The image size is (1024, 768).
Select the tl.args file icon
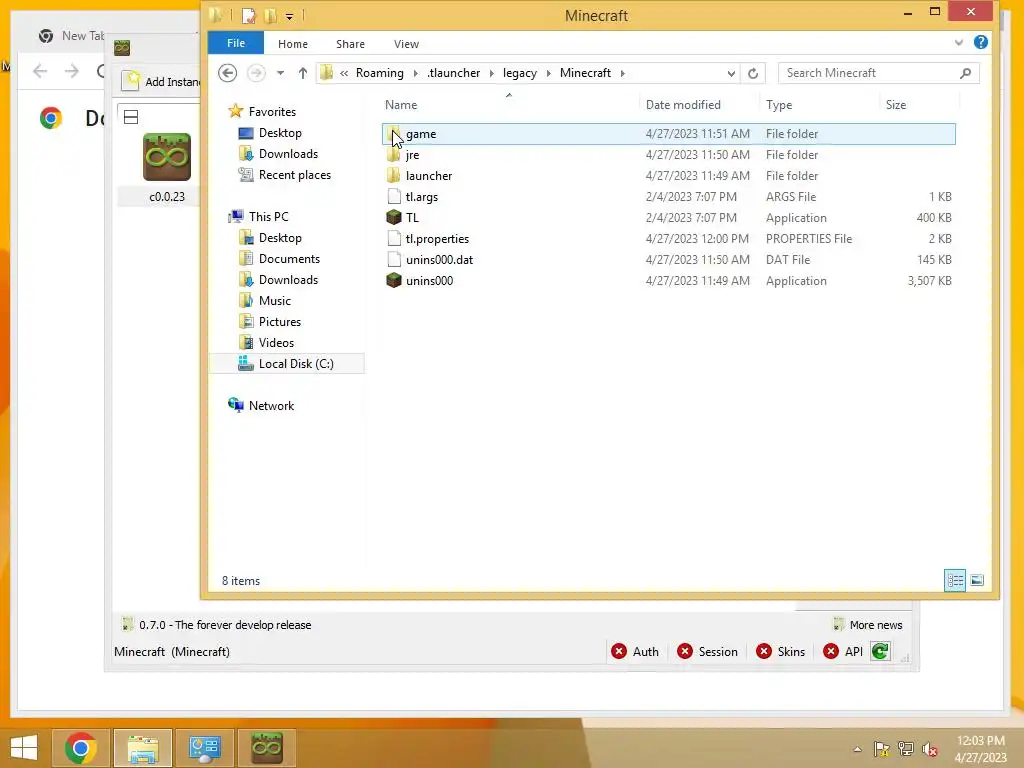click(394, 197)
